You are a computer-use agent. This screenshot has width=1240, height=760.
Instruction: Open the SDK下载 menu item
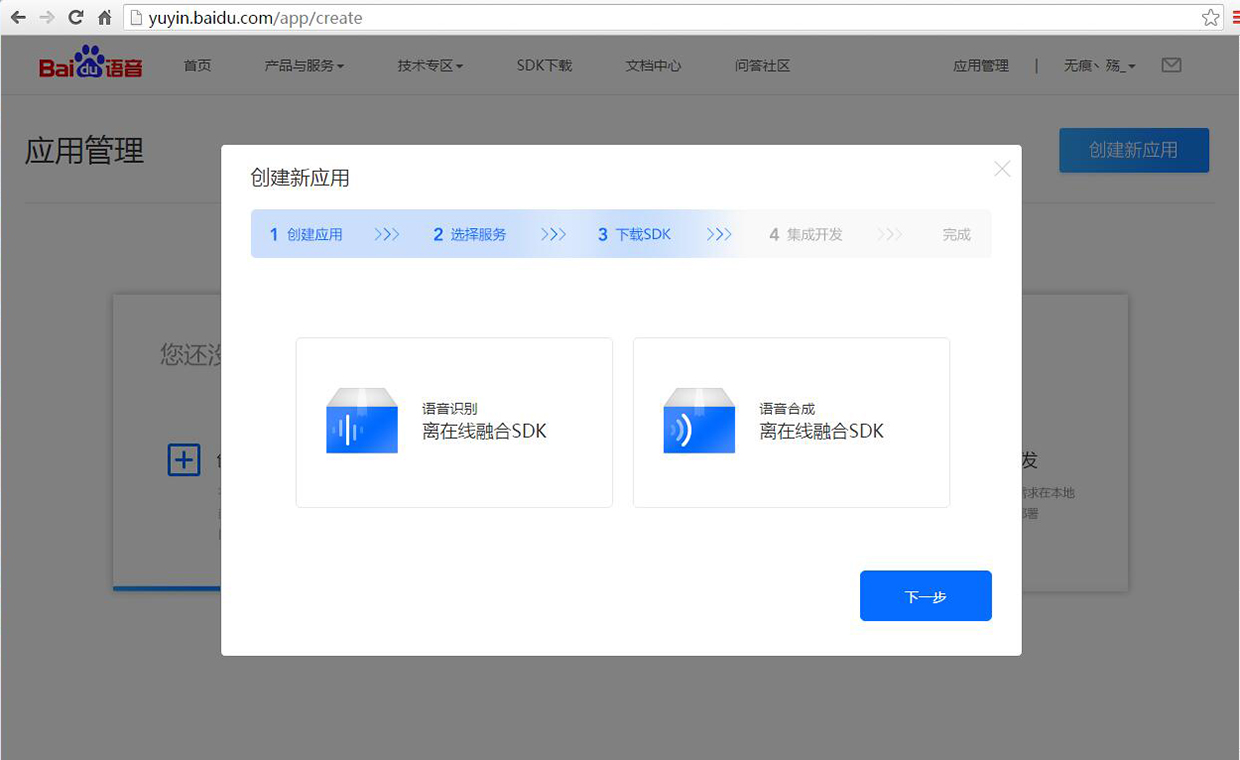544,66
